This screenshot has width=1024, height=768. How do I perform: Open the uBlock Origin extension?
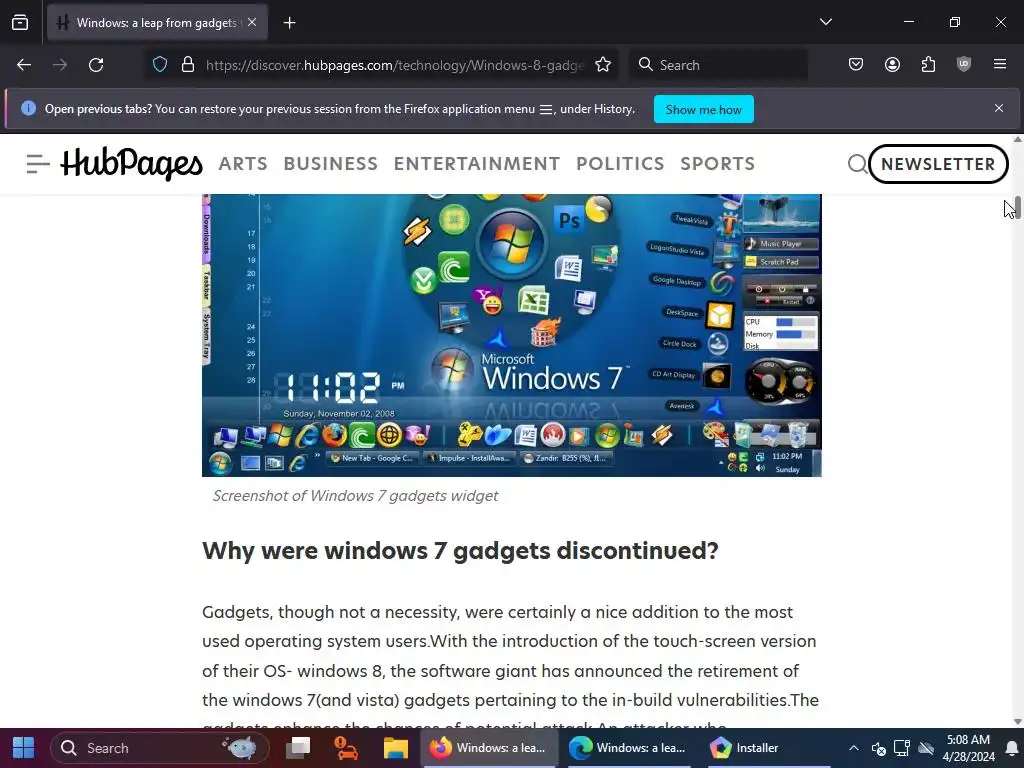click(964, 65)
